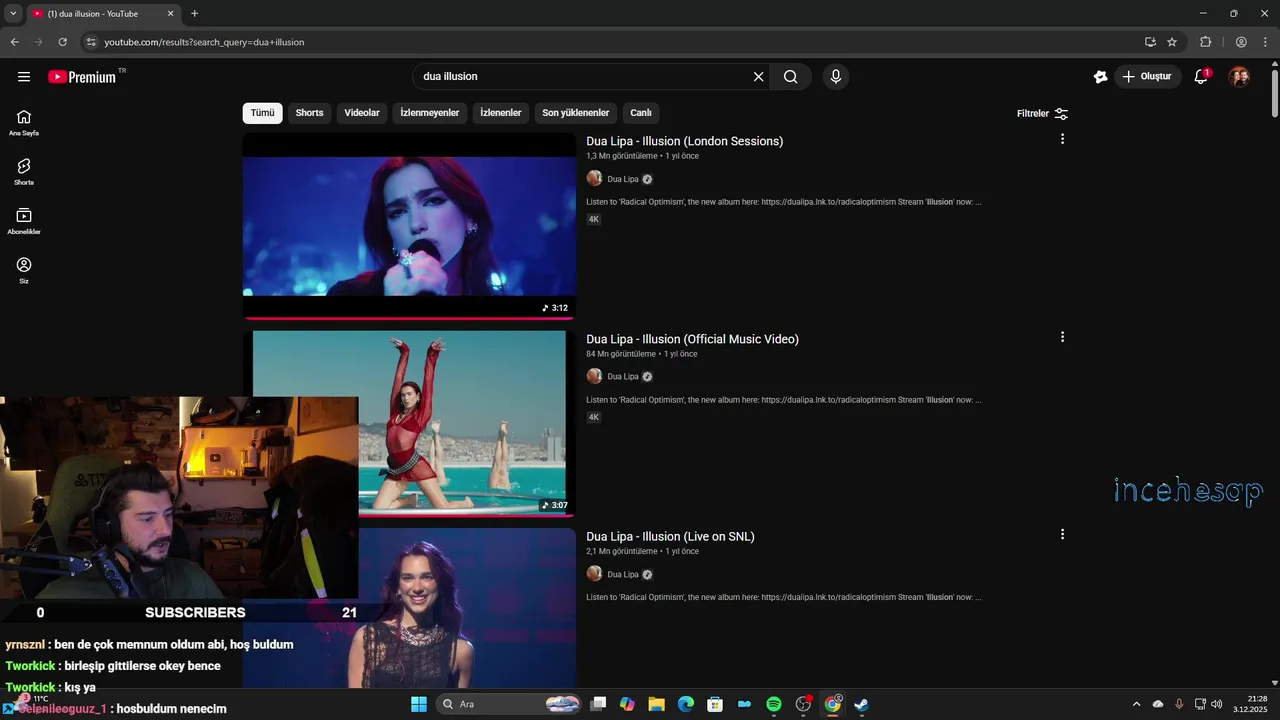Select the Son yüklenenler filter chip

(576, 113)
